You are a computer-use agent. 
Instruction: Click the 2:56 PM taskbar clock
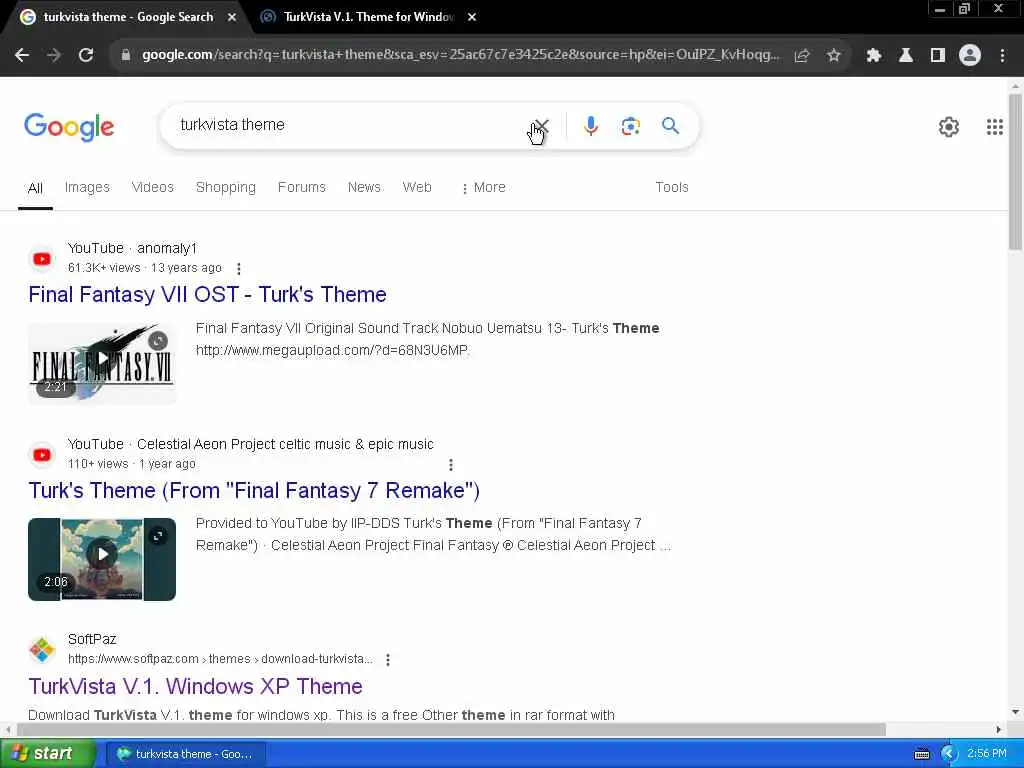[x=987, y=754]
